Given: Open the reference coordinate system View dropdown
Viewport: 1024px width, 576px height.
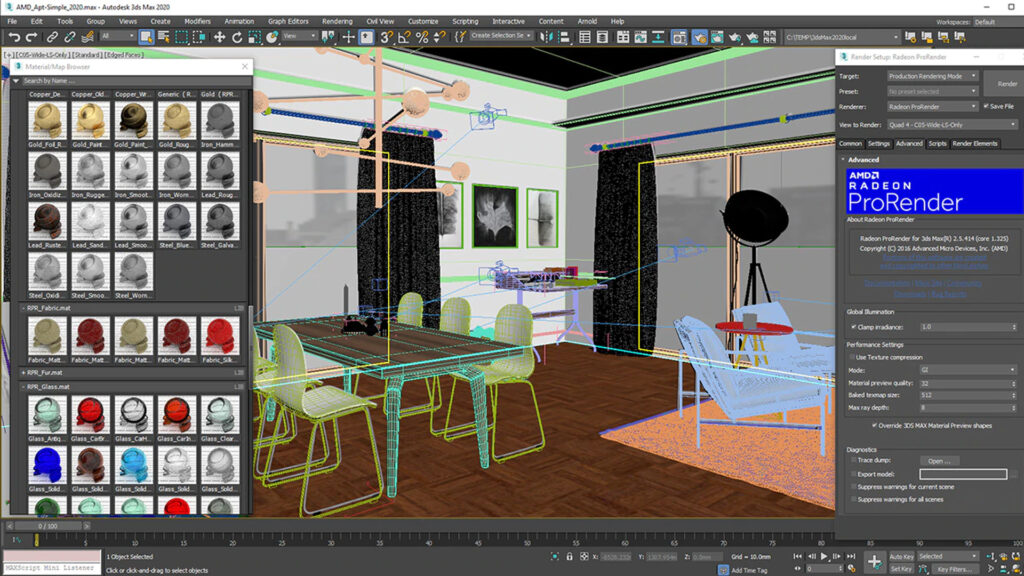Looking at the screenshot, I should 299,37.
